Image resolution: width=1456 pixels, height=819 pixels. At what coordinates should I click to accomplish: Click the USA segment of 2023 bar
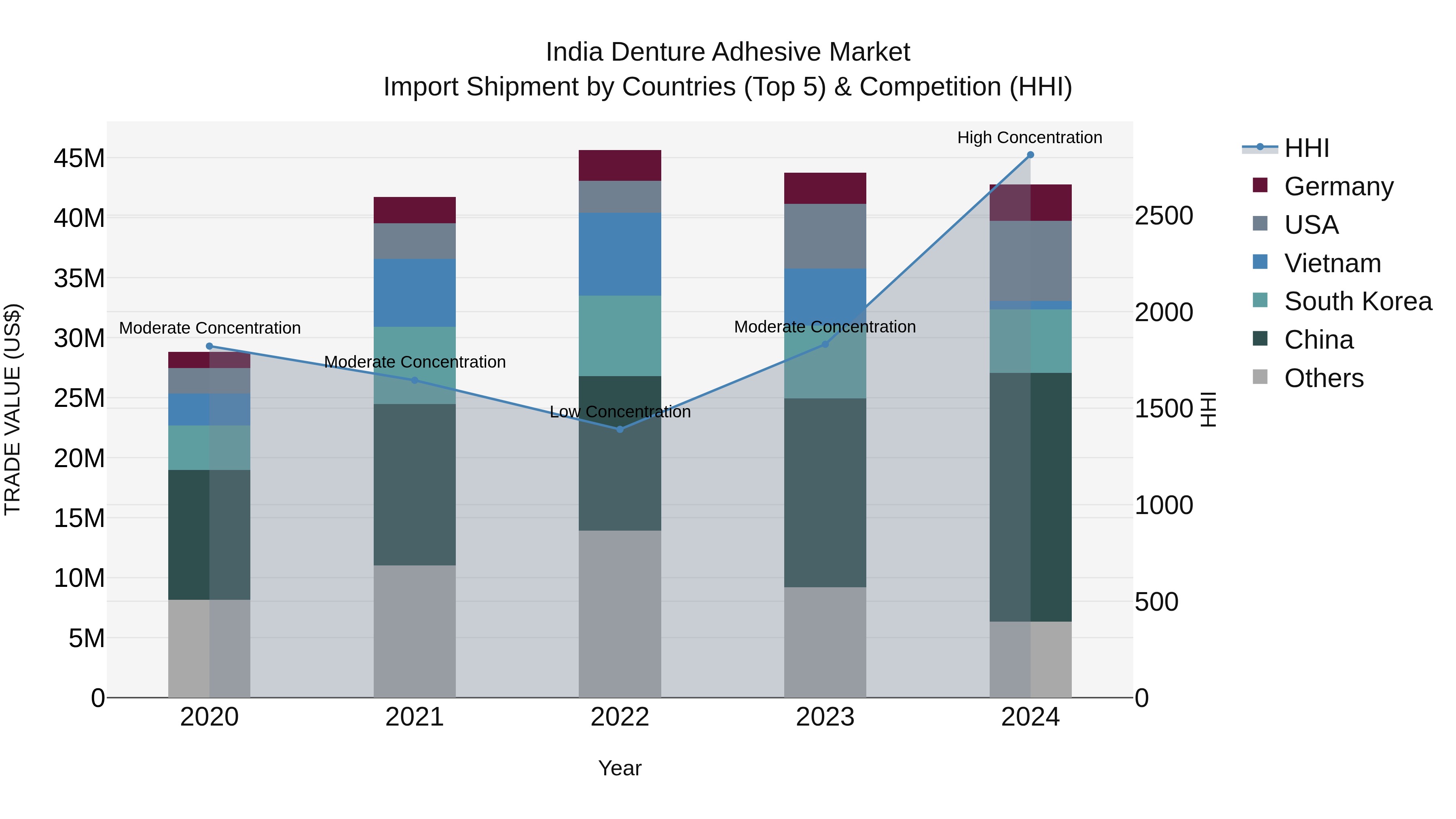(x=825, y=236)
